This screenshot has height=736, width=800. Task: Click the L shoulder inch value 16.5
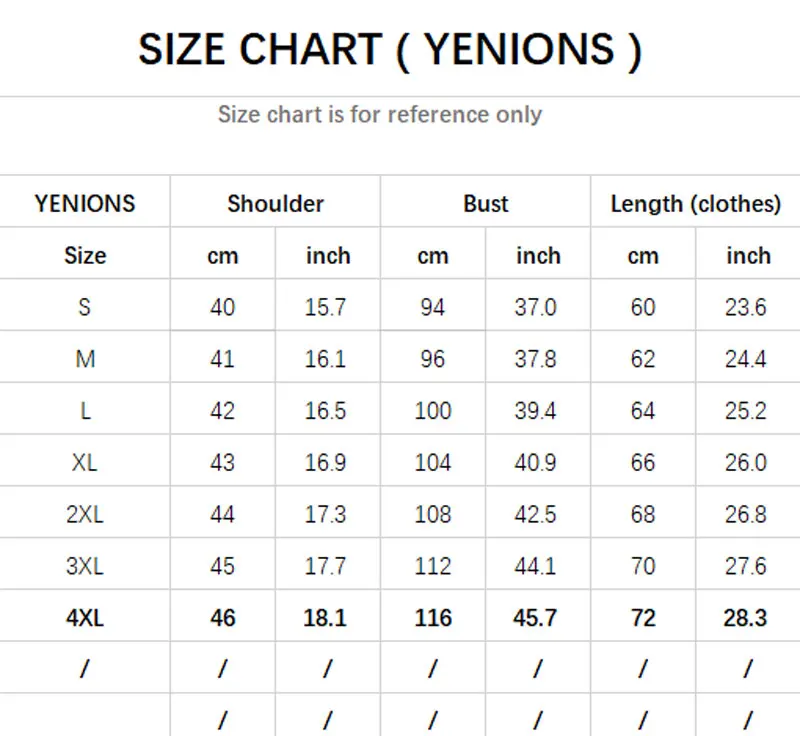tap(326, 411)
